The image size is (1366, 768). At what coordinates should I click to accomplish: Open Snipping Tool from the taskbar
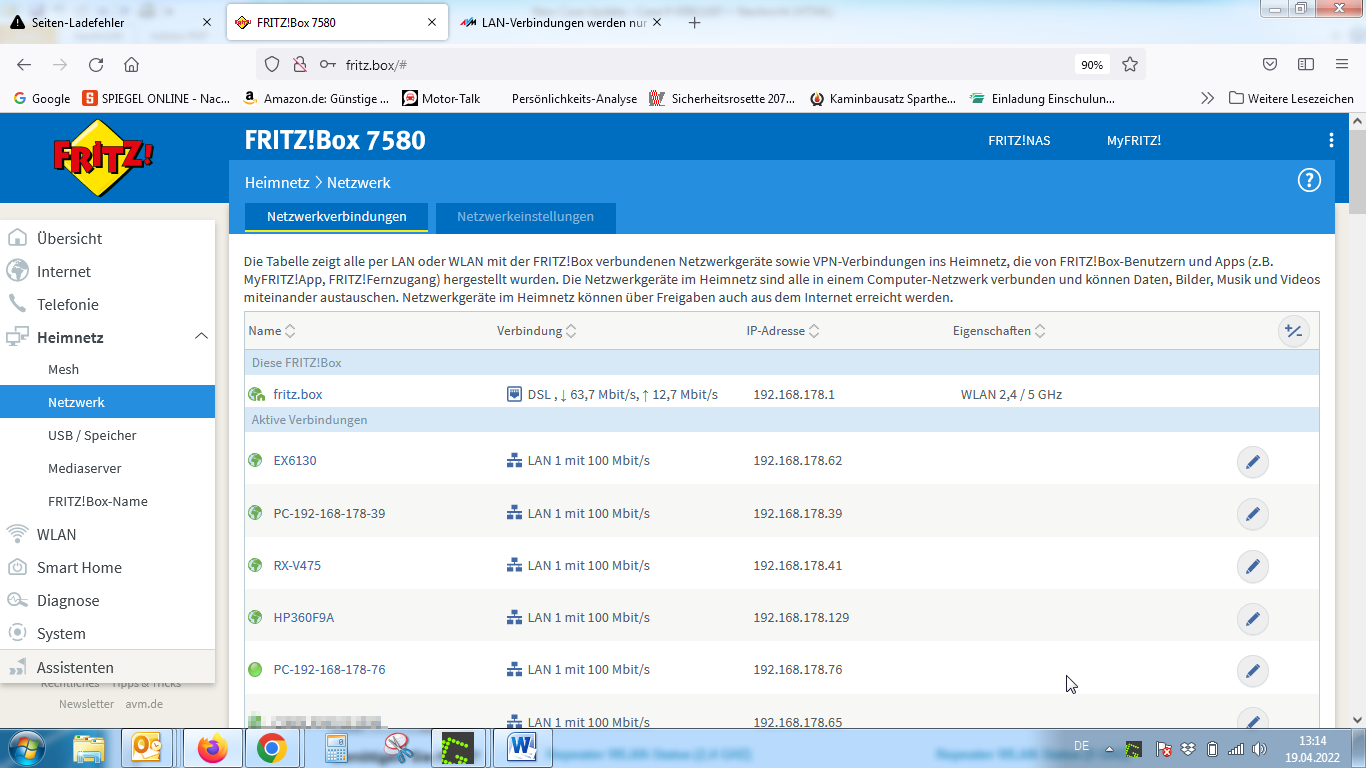[398, 748]
